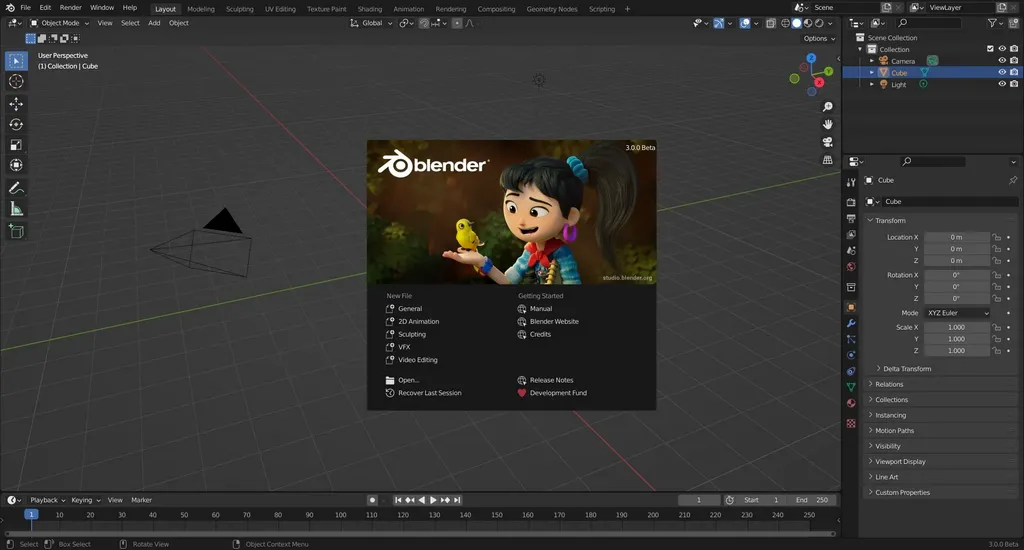The width and height of the screenshot is (1024, 550).
Task: Switch to the Shading workspace tab
Action: pyautogui.click(x=370, y=9)
